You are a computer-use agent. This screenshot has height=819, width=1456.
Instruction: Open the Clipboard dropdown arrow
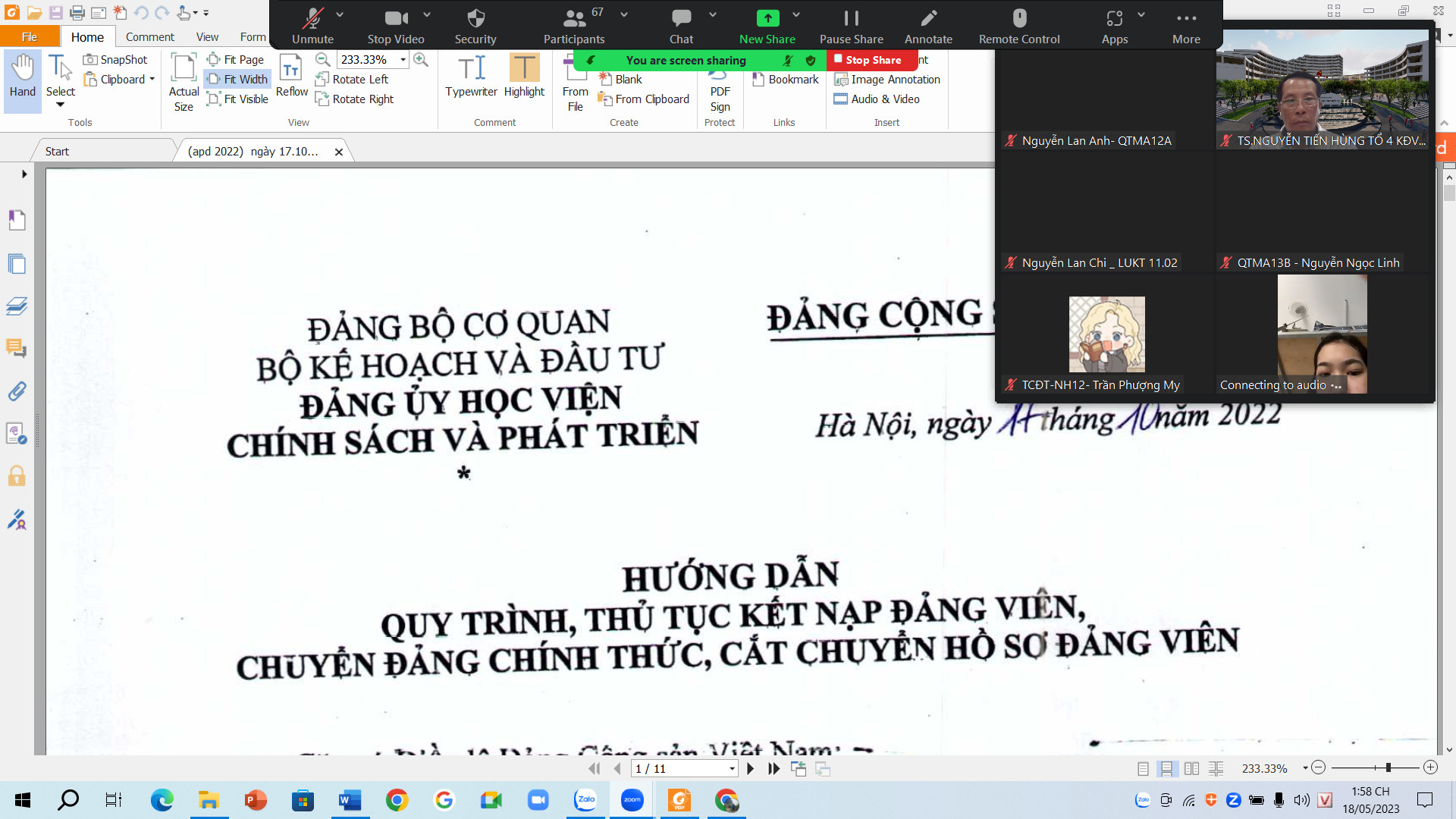[152, 79]
